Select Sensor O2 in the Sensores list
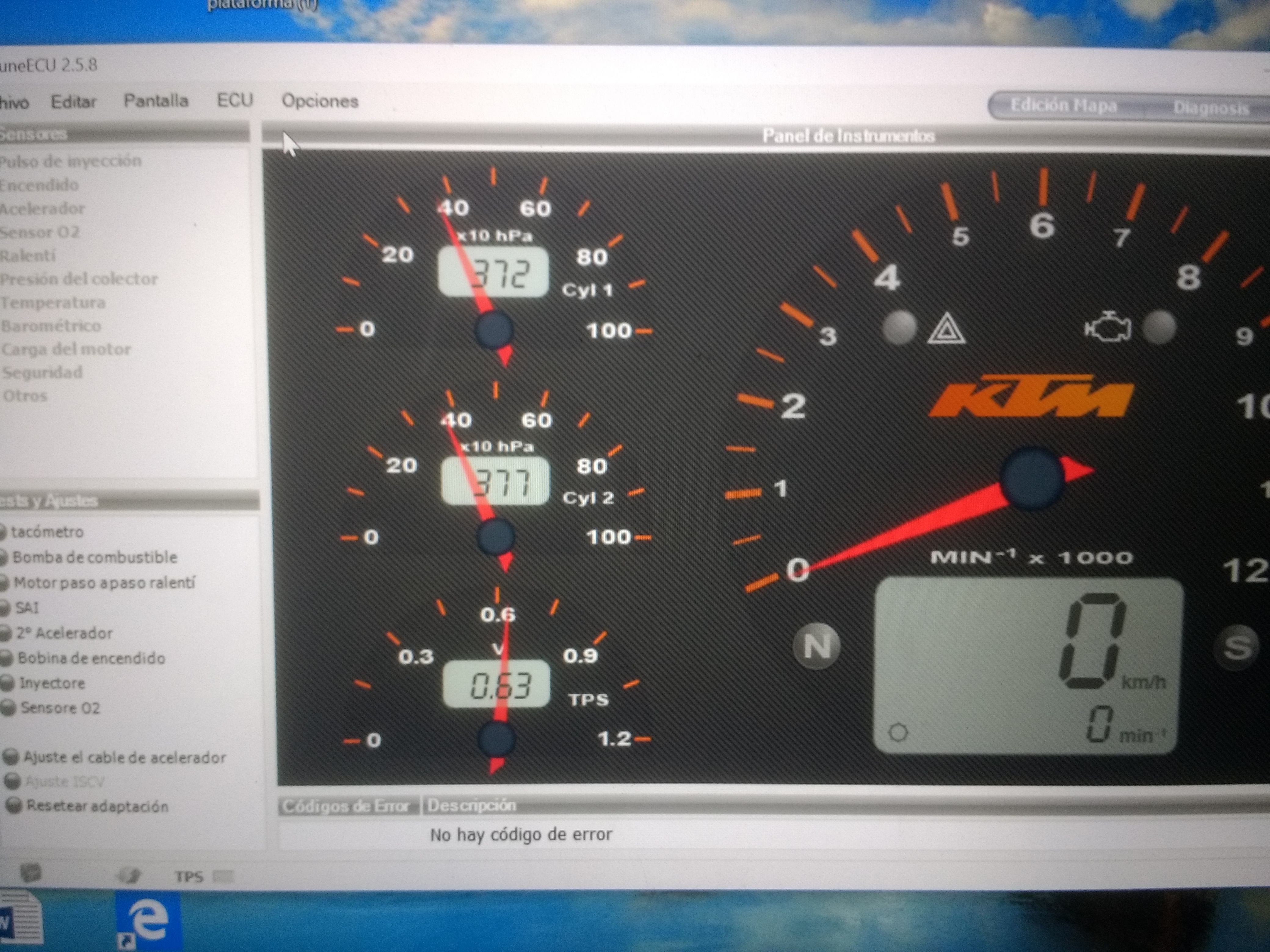 coord(40,232)
